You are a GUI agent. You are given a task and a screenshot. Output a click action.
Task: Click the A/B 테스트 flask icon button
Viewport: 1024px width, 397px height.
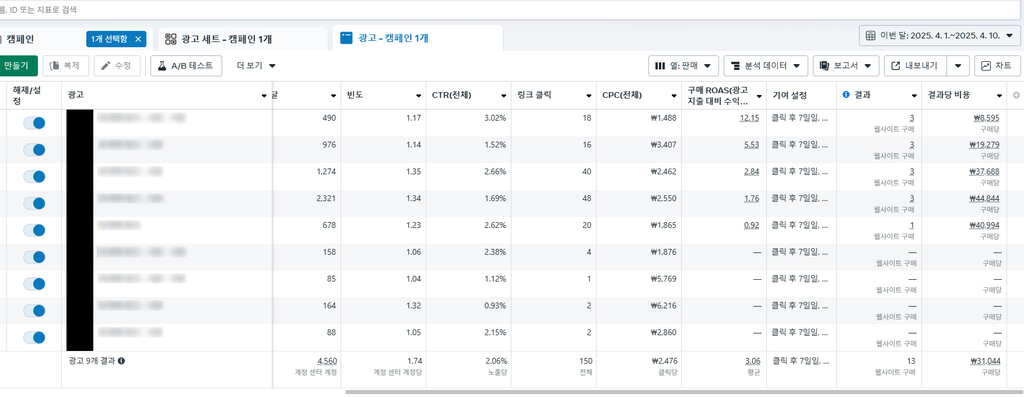point(185,66)
